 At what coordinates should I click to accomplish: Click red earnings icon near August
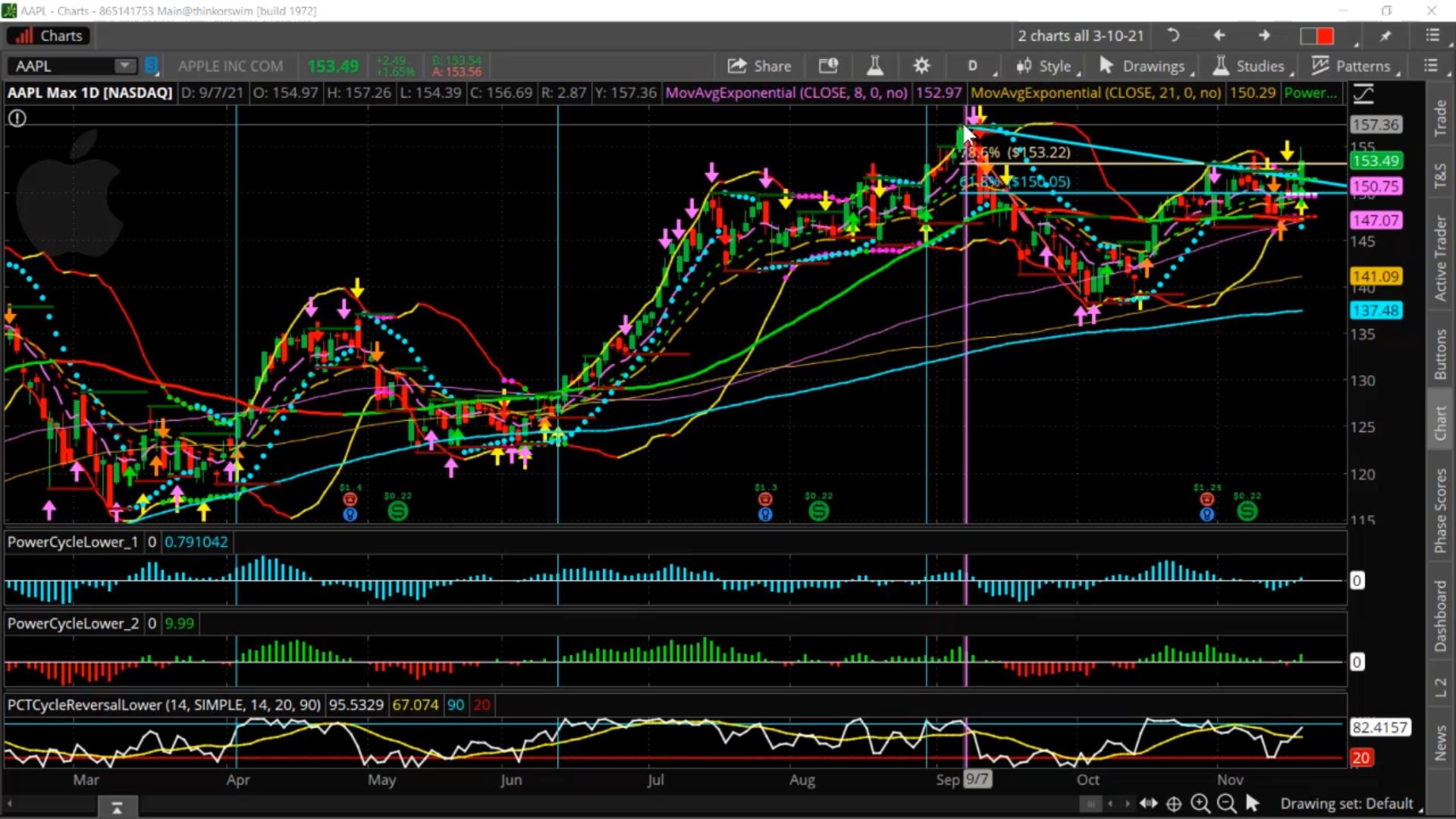(x=765, y=499)
